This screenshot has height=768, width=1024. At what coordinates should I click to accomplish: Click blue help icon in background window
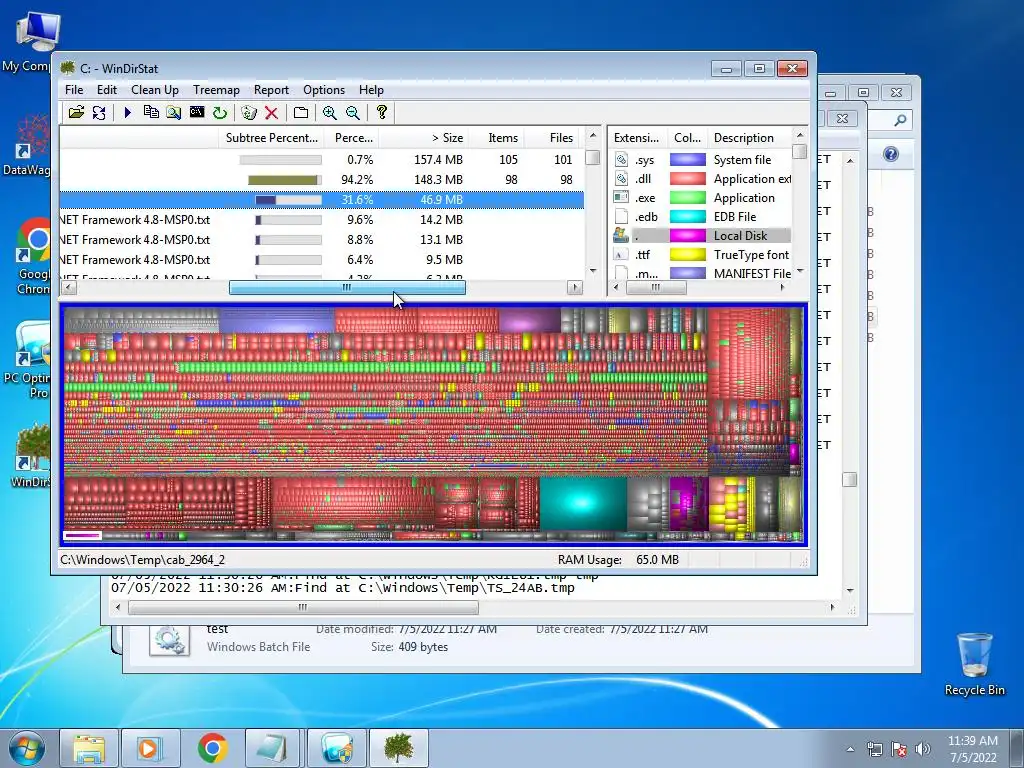click(891, 154)
